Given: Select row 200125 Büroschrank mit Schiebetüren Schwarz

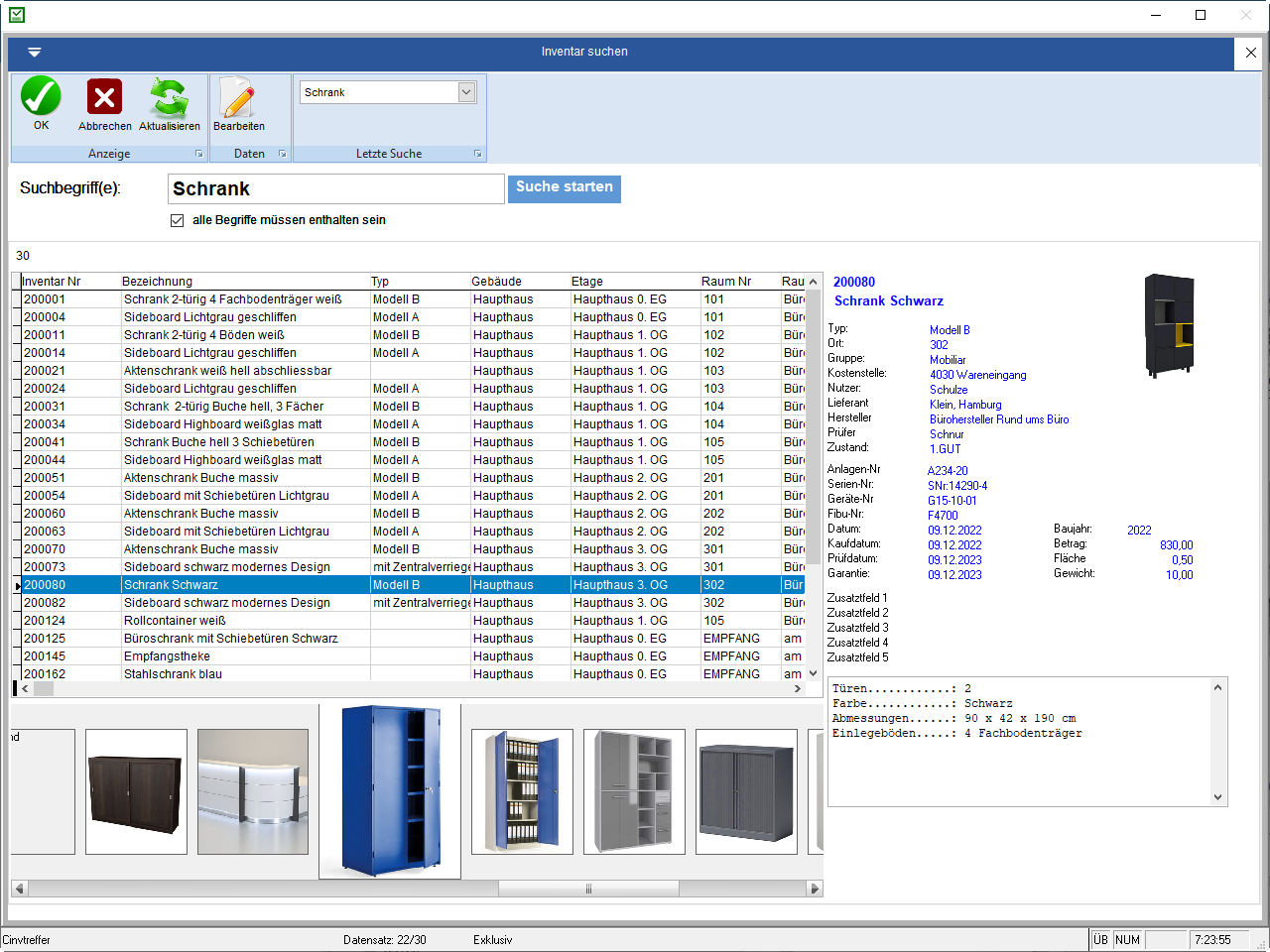Looking at the screenshot, I should pyautogui.click(x=412, y=639).
